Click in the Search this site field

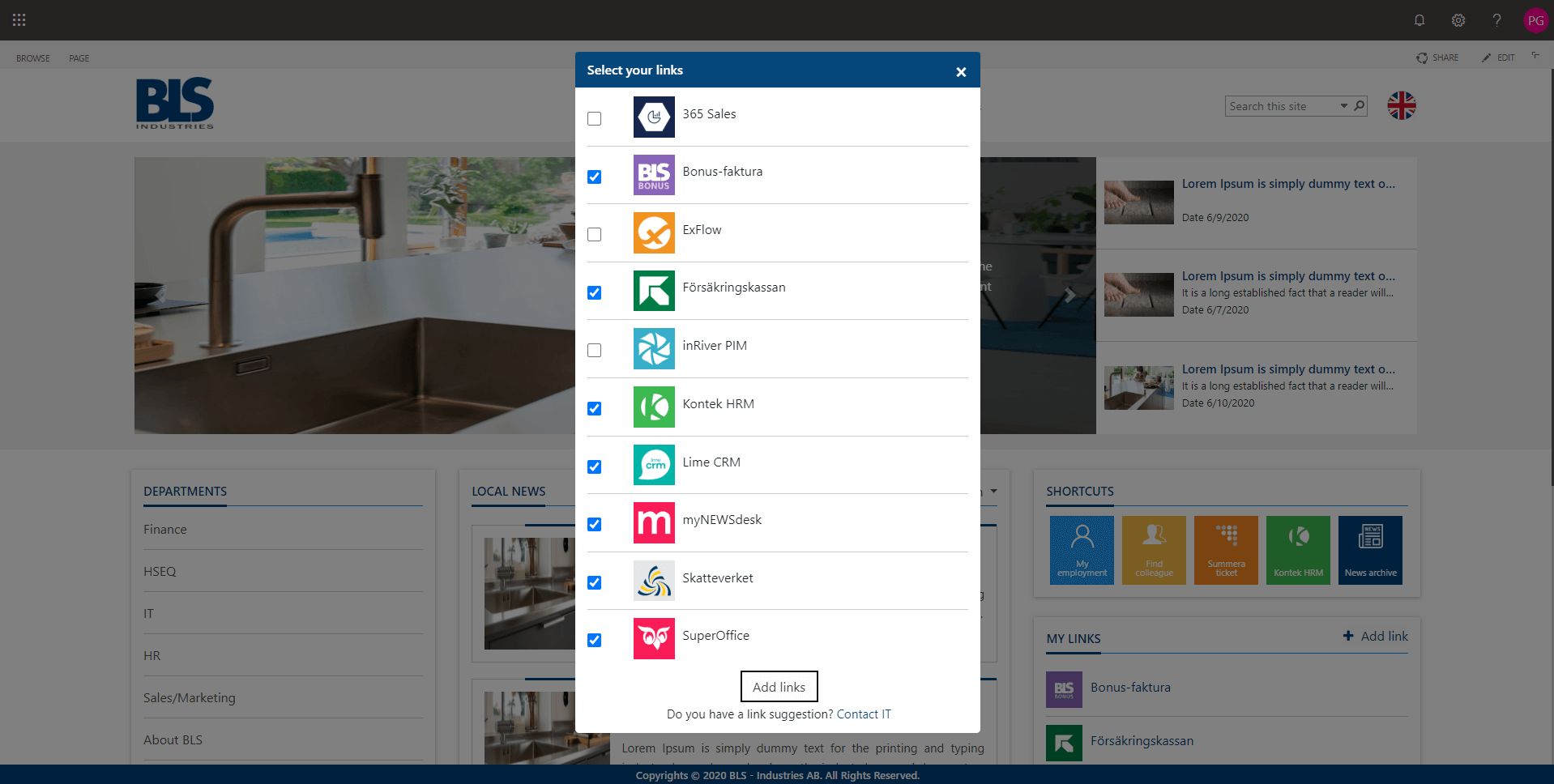coord(1282,106)
